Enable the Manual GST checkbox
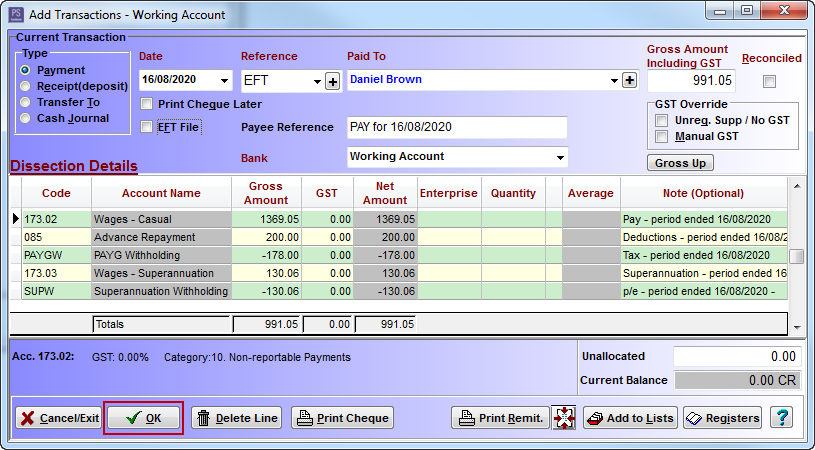 pos(661,137)
